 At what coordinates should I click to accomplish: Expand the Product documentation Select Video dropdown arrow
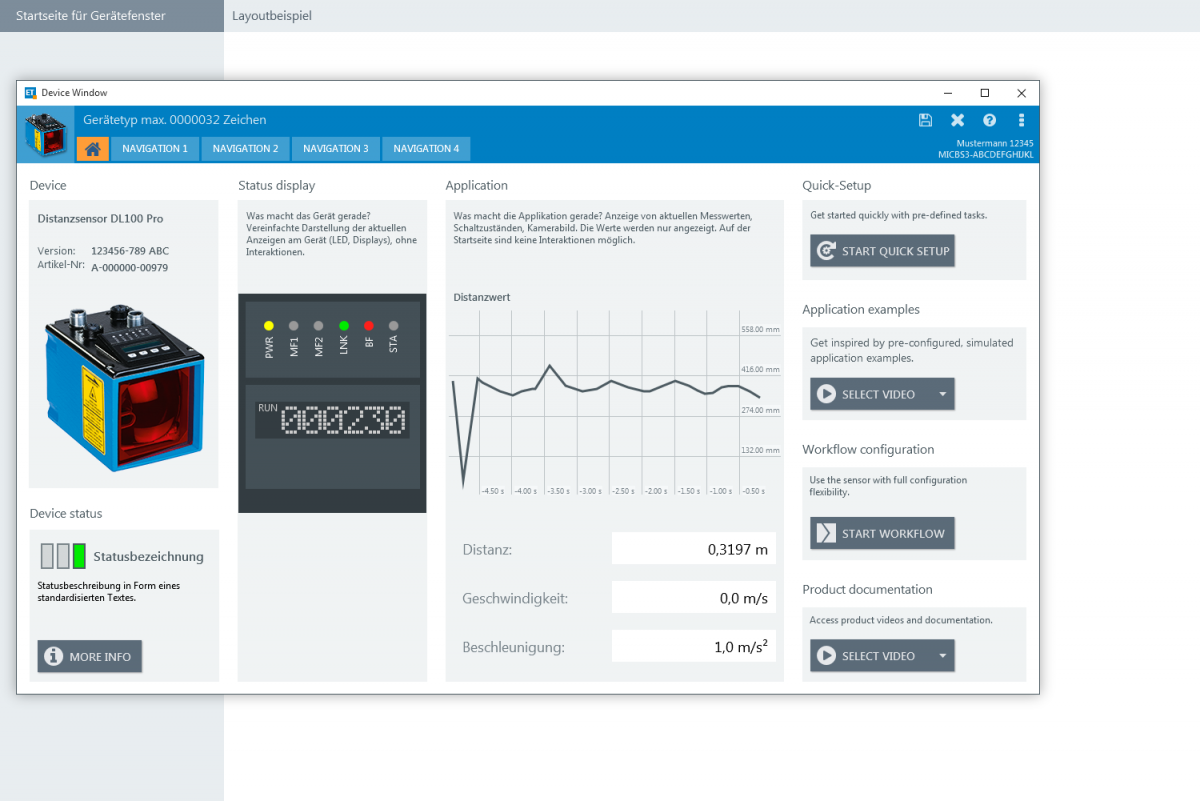(942, 656)
